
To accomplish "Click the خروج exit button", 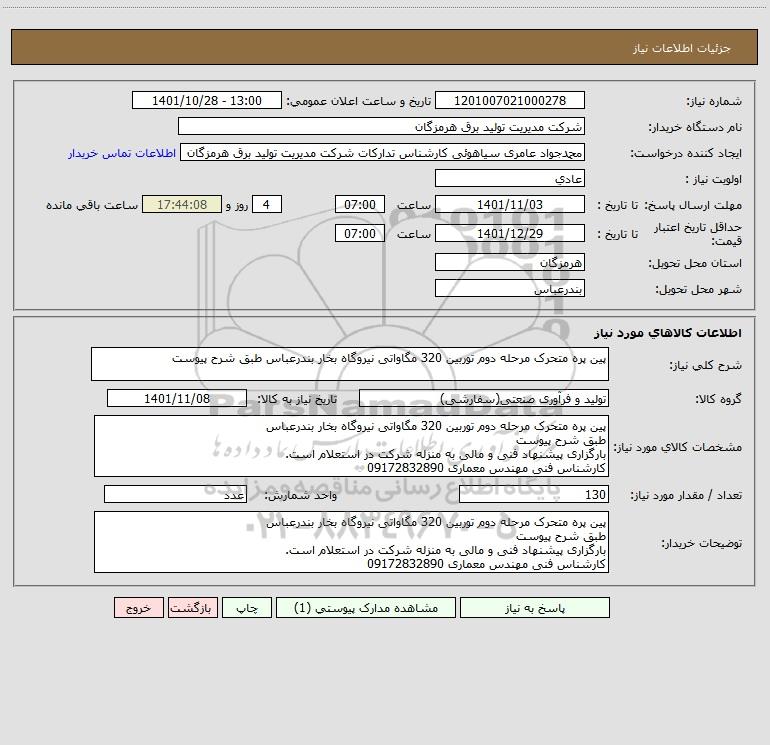I will tap(138, 607).
